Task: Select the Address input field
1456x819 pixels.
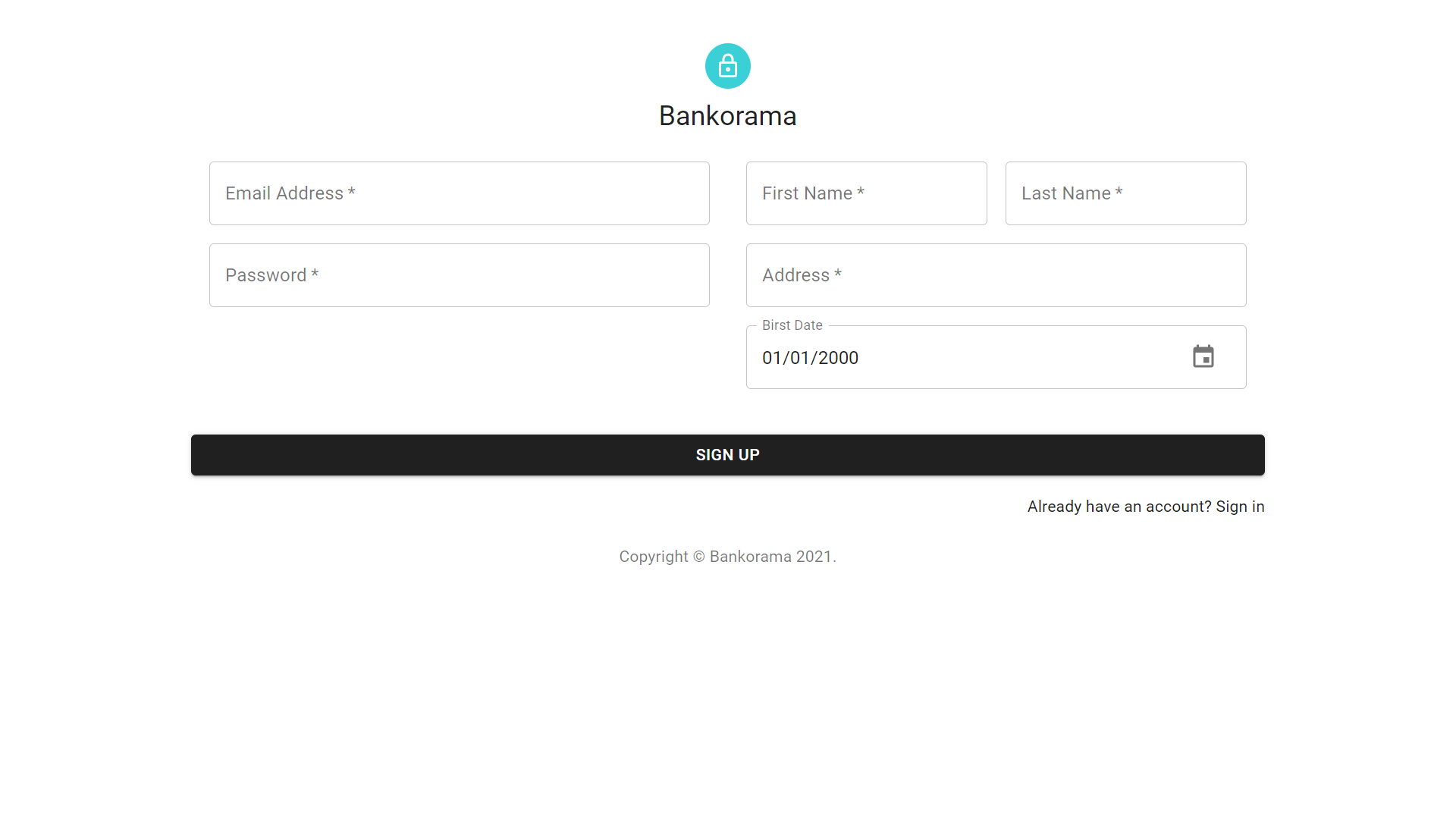Action: pyautogui.click(x=996, y=275)
